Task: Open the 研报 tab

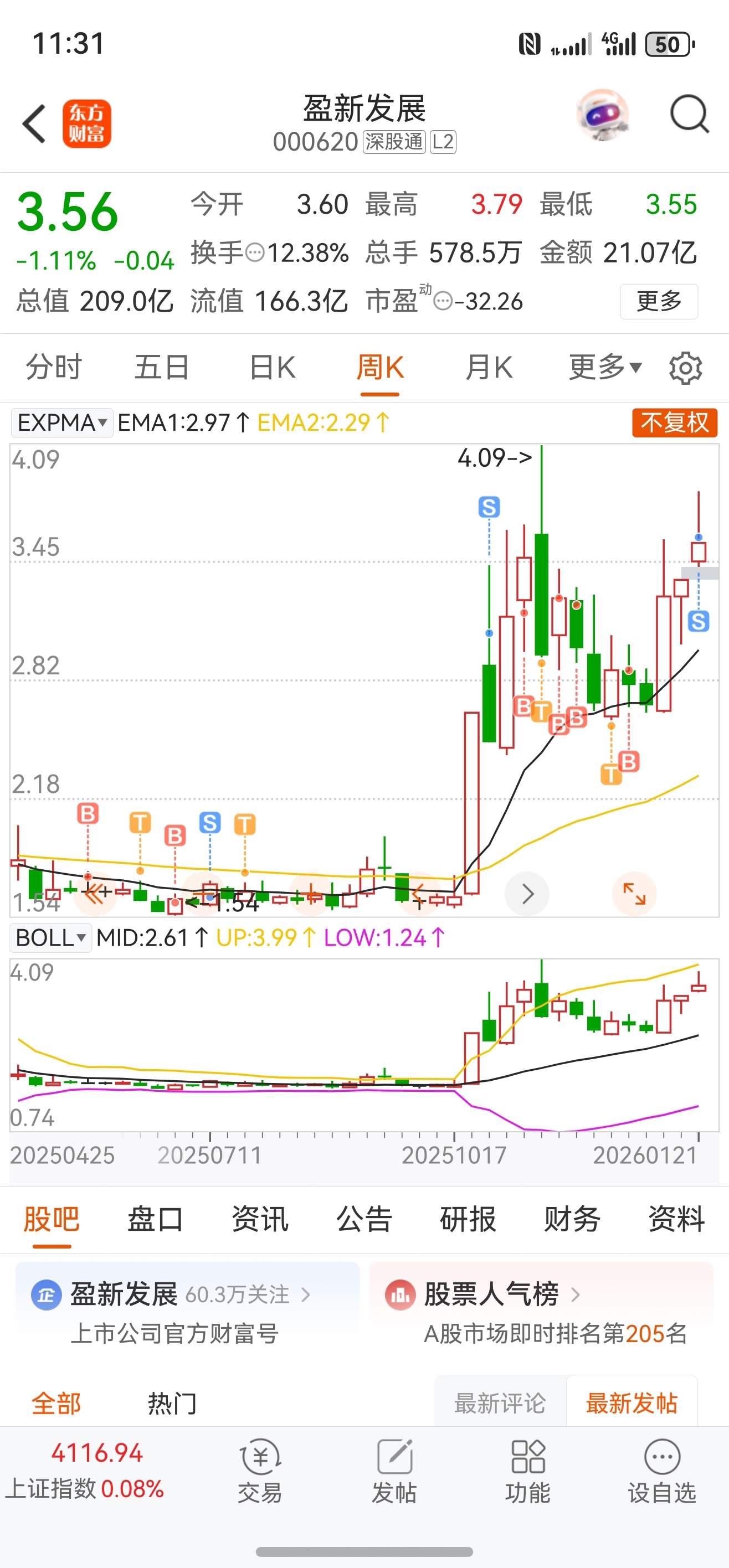Action: coord(468,1219)
